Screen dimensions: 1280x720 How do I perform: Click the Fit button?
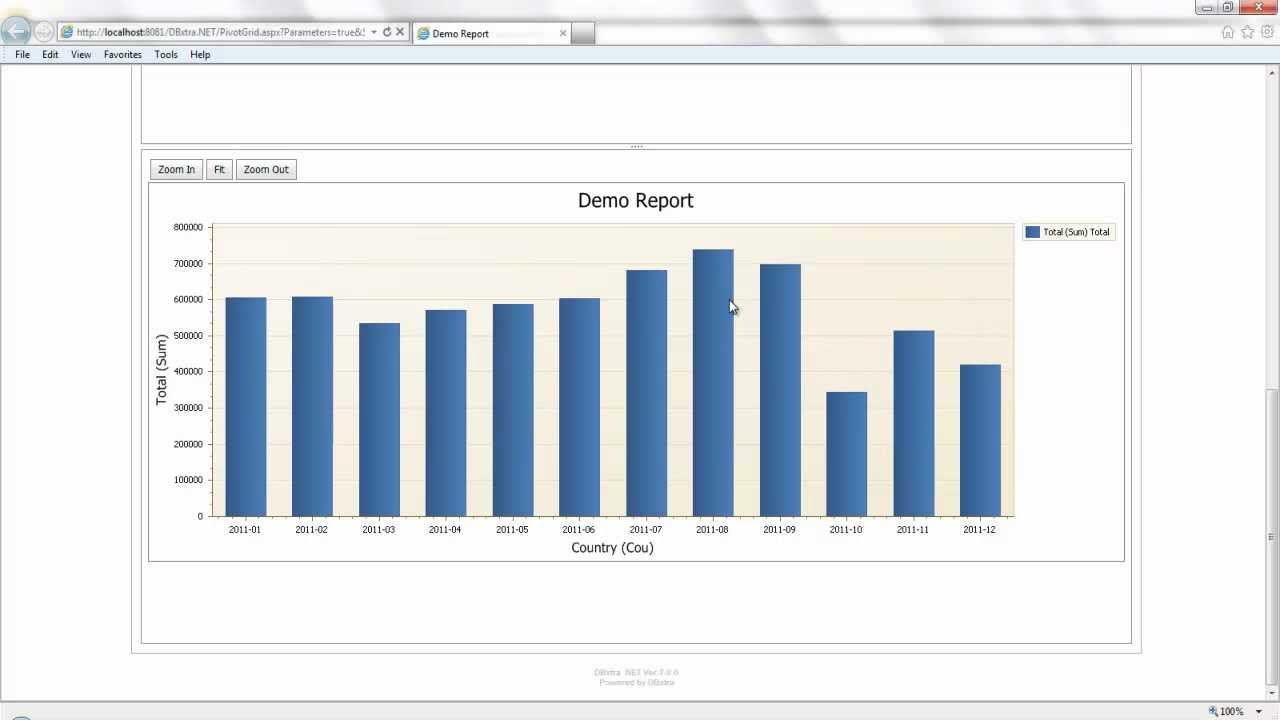pyautogui.click(x=219, y=169)
